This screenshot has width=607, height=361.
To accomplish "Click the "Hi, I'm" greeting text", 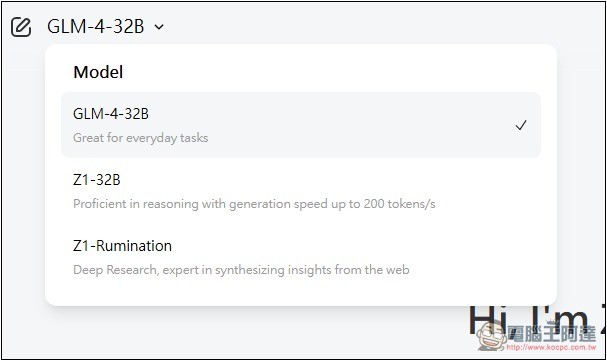I will pos(528,321).
